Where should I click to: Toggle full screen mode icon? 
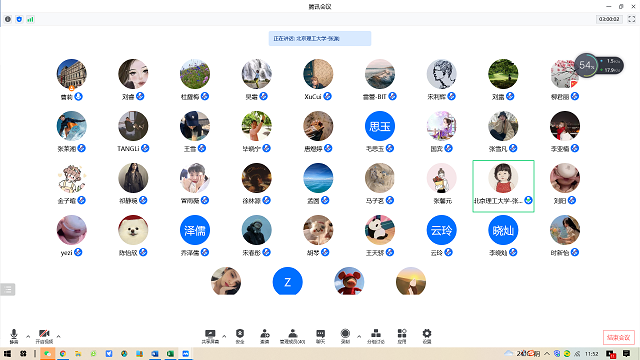631,19
